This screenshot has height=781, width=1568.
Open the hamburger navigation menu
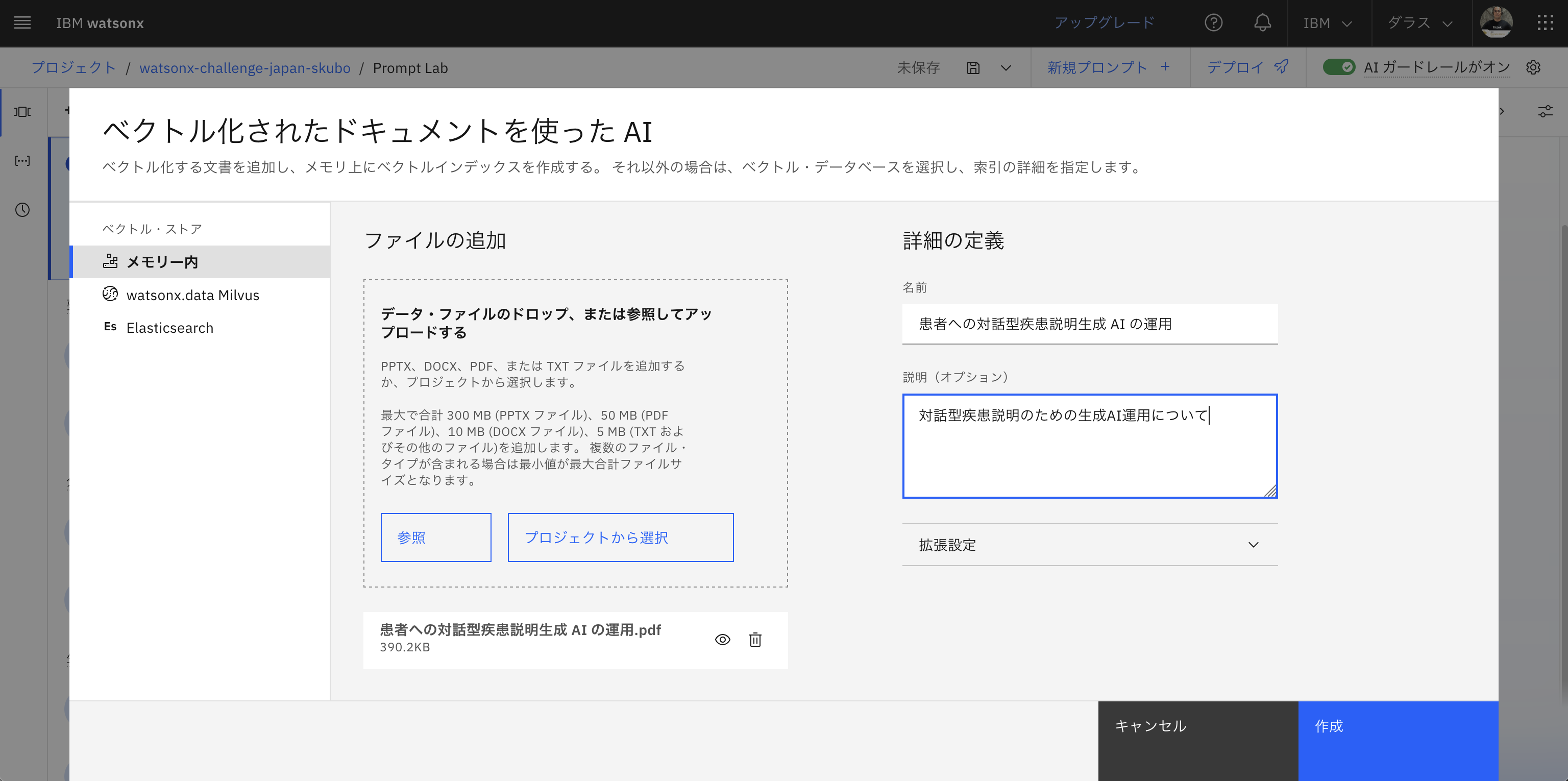click(22, 23)
